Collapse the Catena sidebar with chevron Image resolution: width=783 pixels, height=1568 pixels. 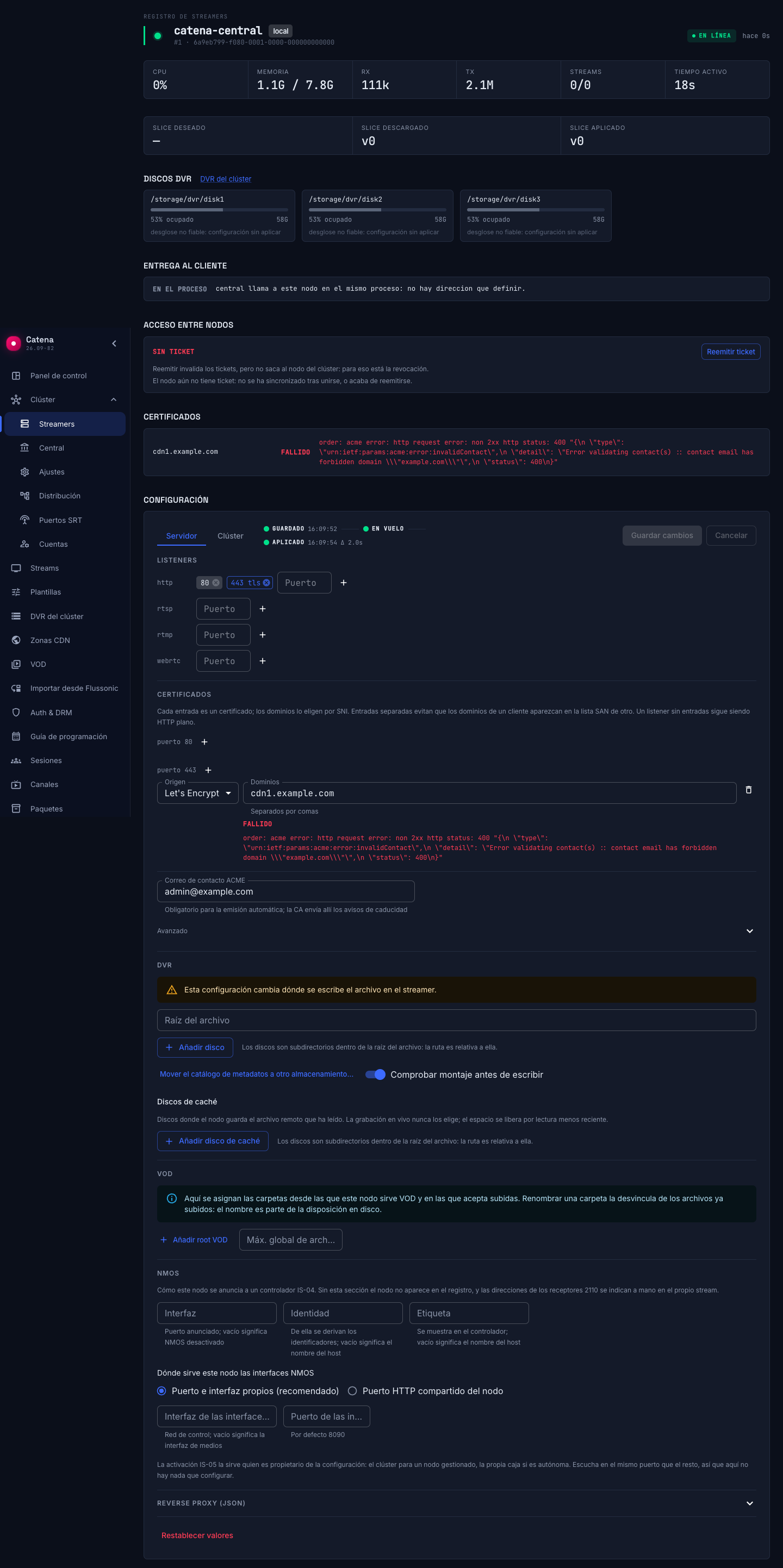pos(114,343)
